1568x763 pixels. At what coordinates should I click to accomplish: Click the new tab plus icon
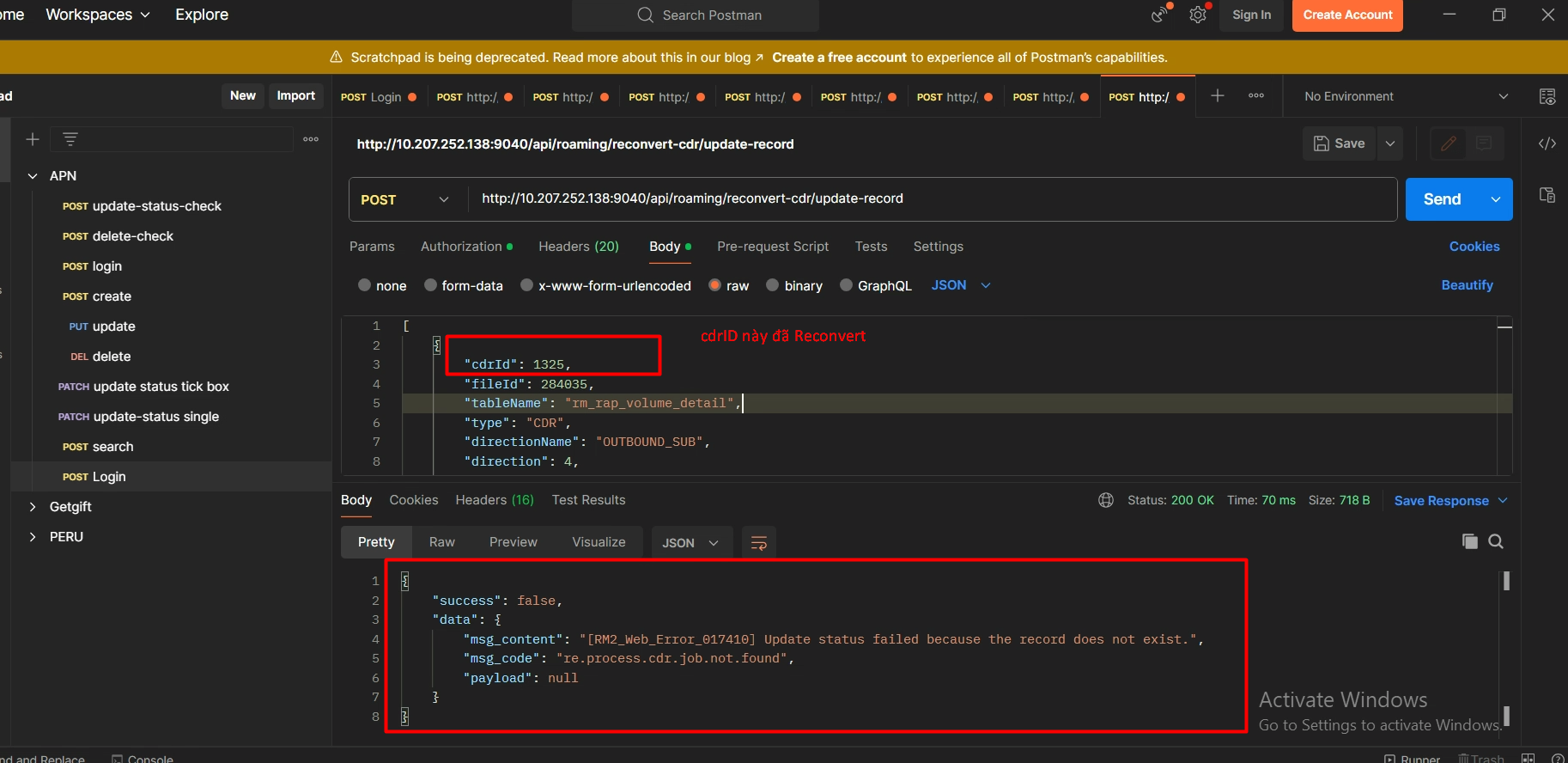[x=1218, y=96]
